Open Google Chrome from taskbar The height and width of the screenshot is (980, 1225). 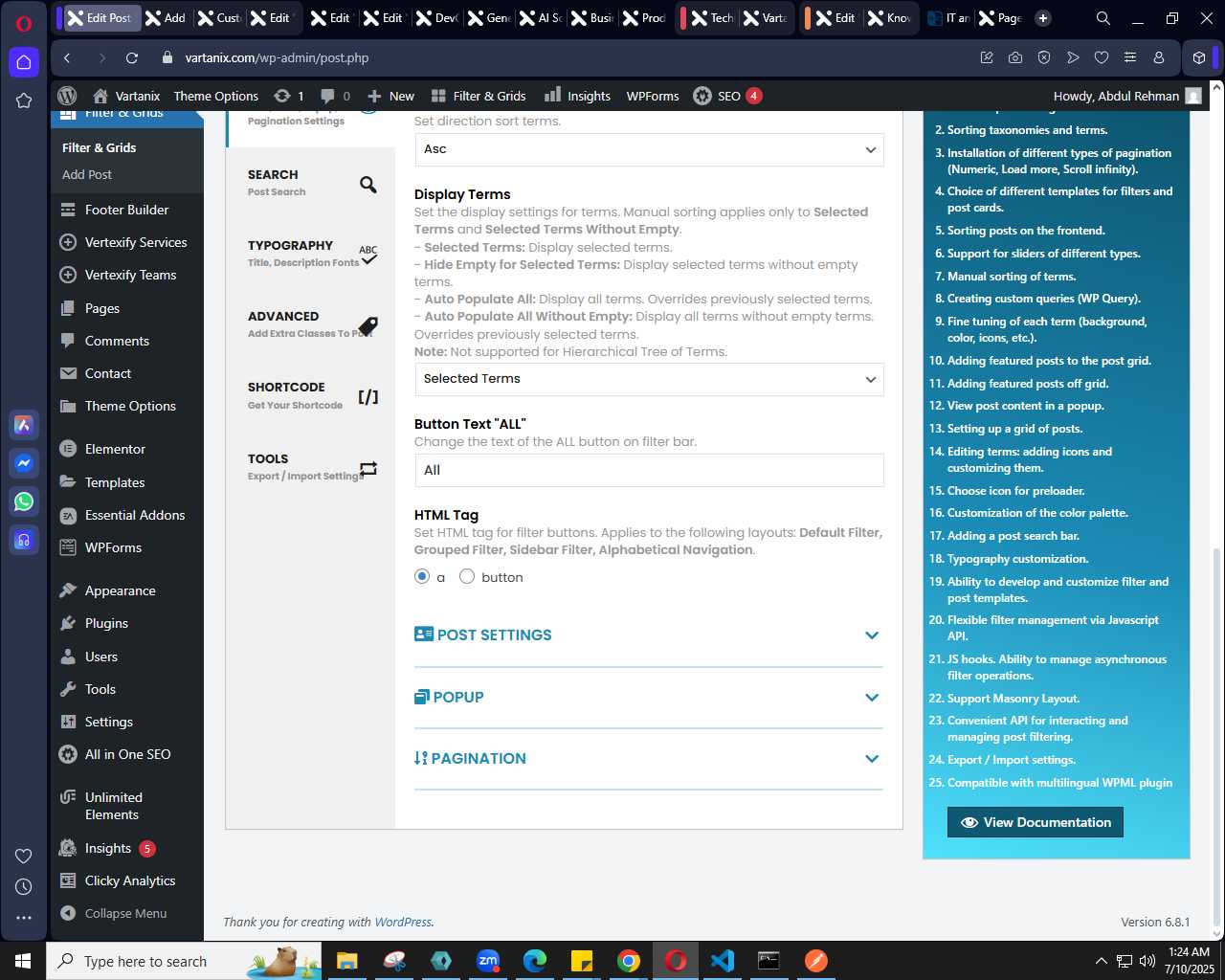click(x=629, y=961)
